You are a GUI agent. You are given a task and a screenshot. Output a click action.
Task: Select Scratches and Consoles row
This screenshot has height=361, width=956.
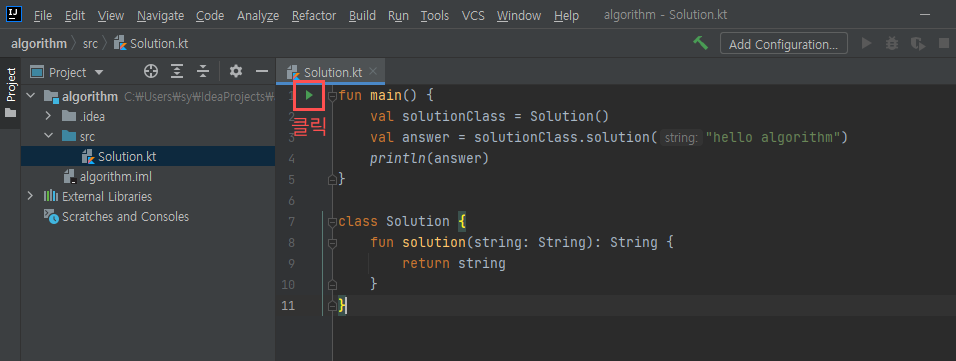148,217
